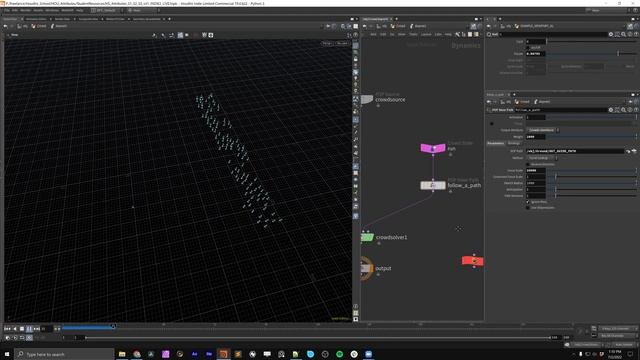
Task: Switch to the Render View tab
Action: pos(62,19)
